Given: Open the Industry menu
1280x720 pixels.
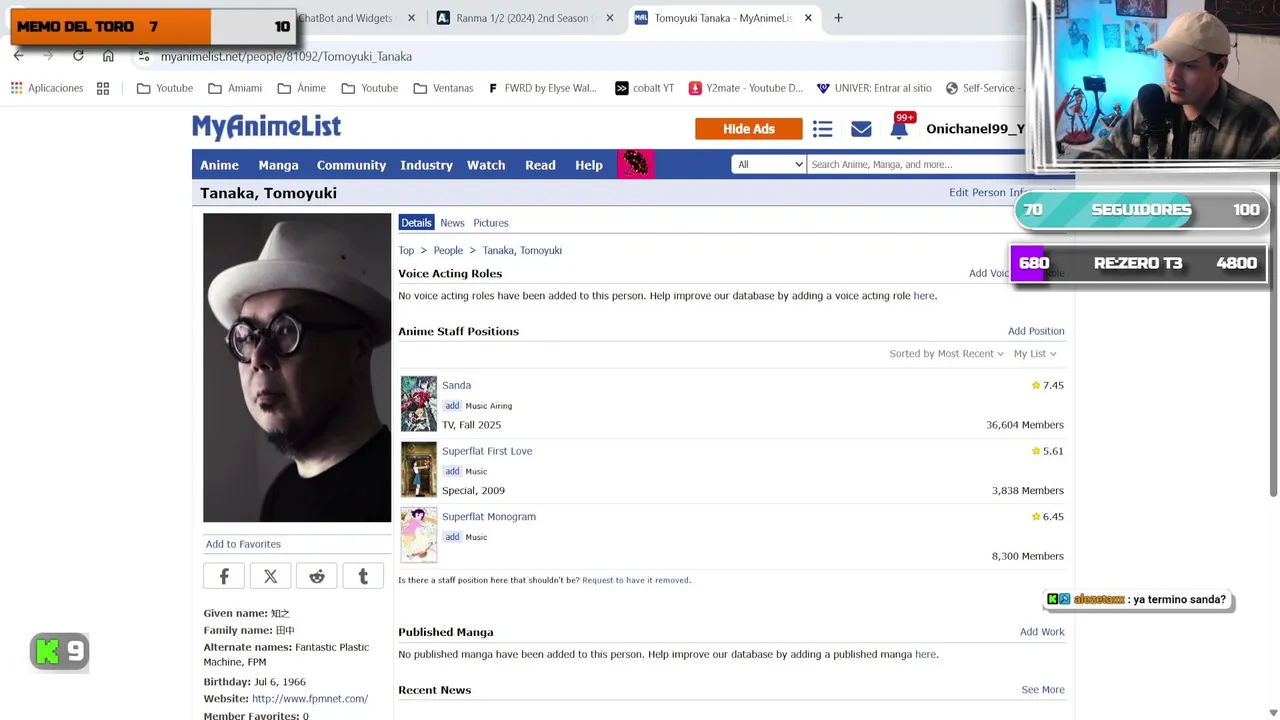Looking at the screenshot, I should [x=426, y=165].
